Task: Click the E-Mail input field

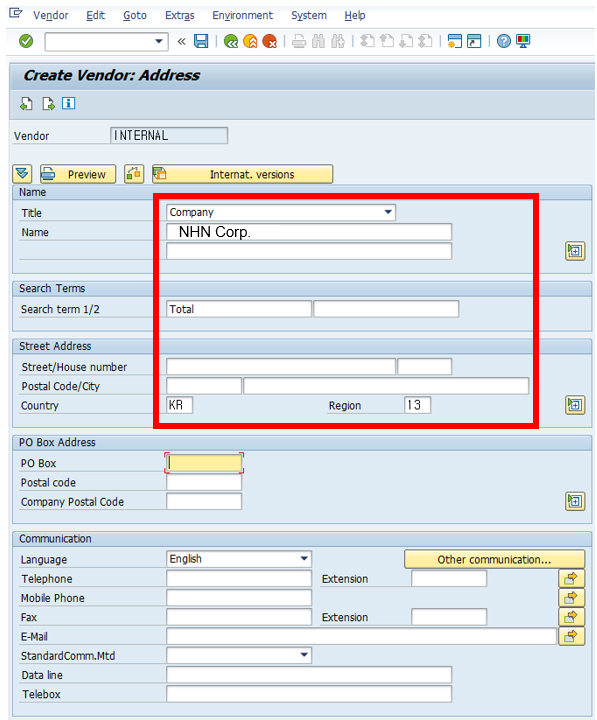Action: click(361, 636)
